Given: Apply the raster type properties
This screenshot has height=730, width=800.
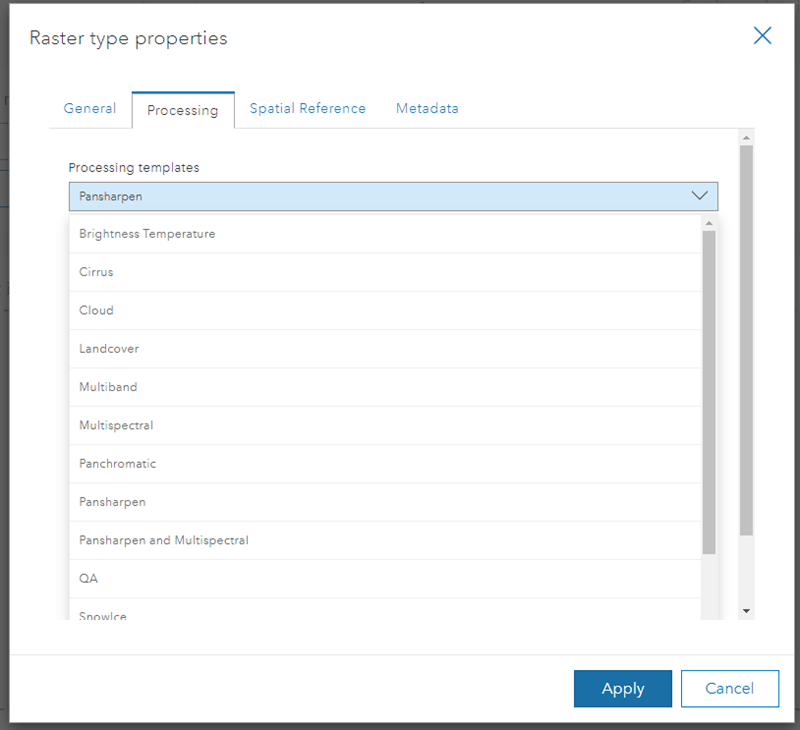Looking at the screenshot, I should coord(622,688).
